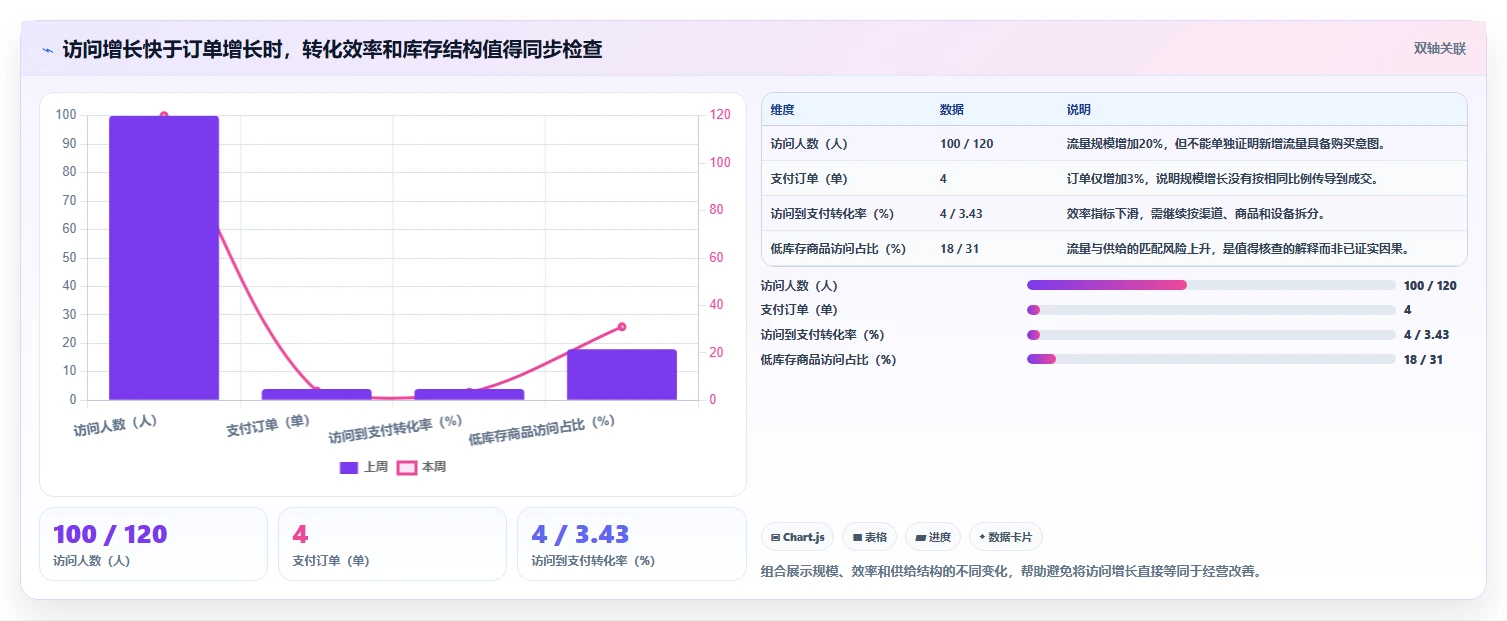
Task: Toggle the 上周 legend item
Action: click(x=364, y=467)
